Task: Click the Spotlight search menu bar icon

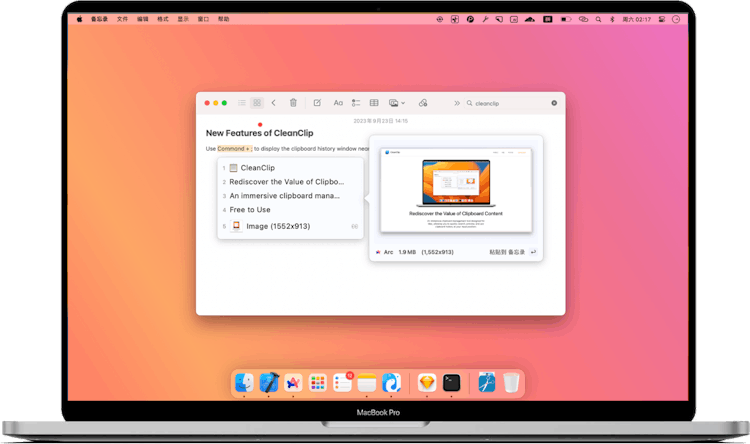Action: coord(598,20)
